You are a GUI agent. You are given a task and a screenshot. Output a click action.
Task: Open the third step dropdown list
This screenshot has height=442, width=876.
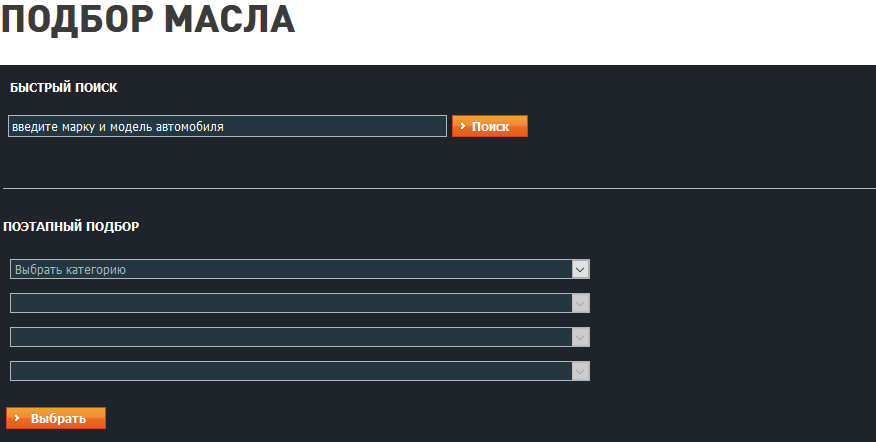click(290, 337)
